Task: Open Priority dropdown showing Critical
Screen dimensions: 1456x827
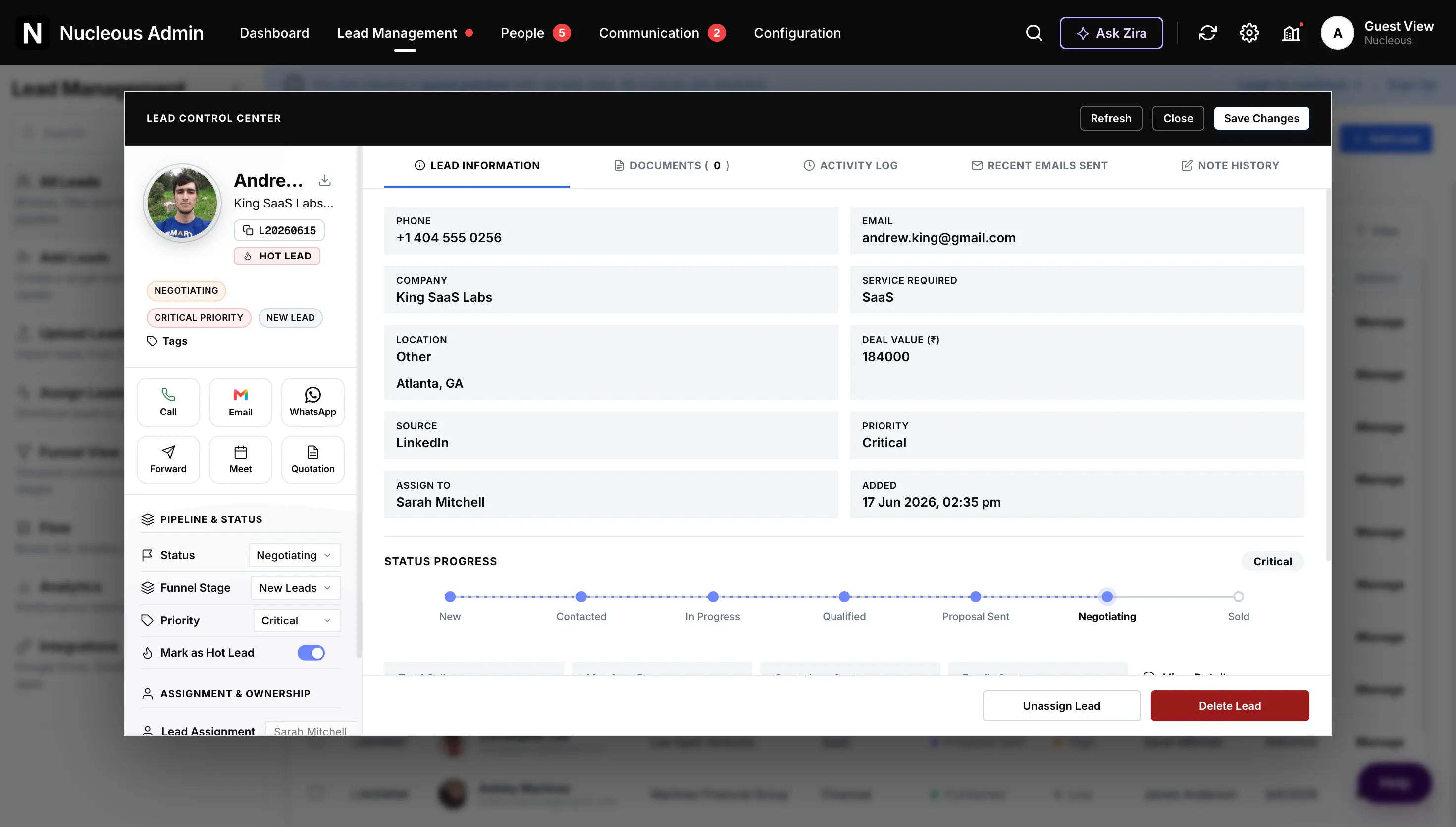Action: click(297, 620)
